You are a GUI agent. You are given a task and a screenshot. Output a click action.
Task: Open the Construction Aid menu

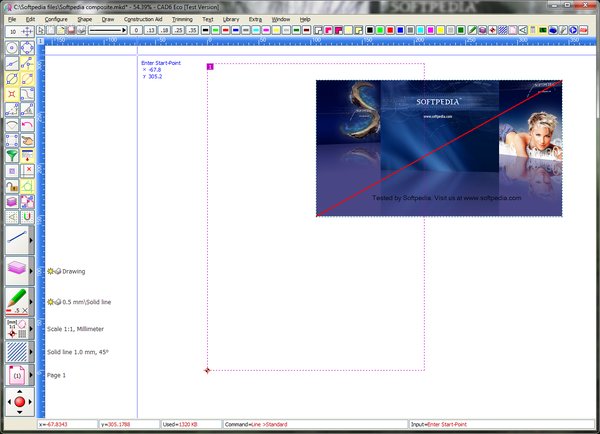(143, 19)
